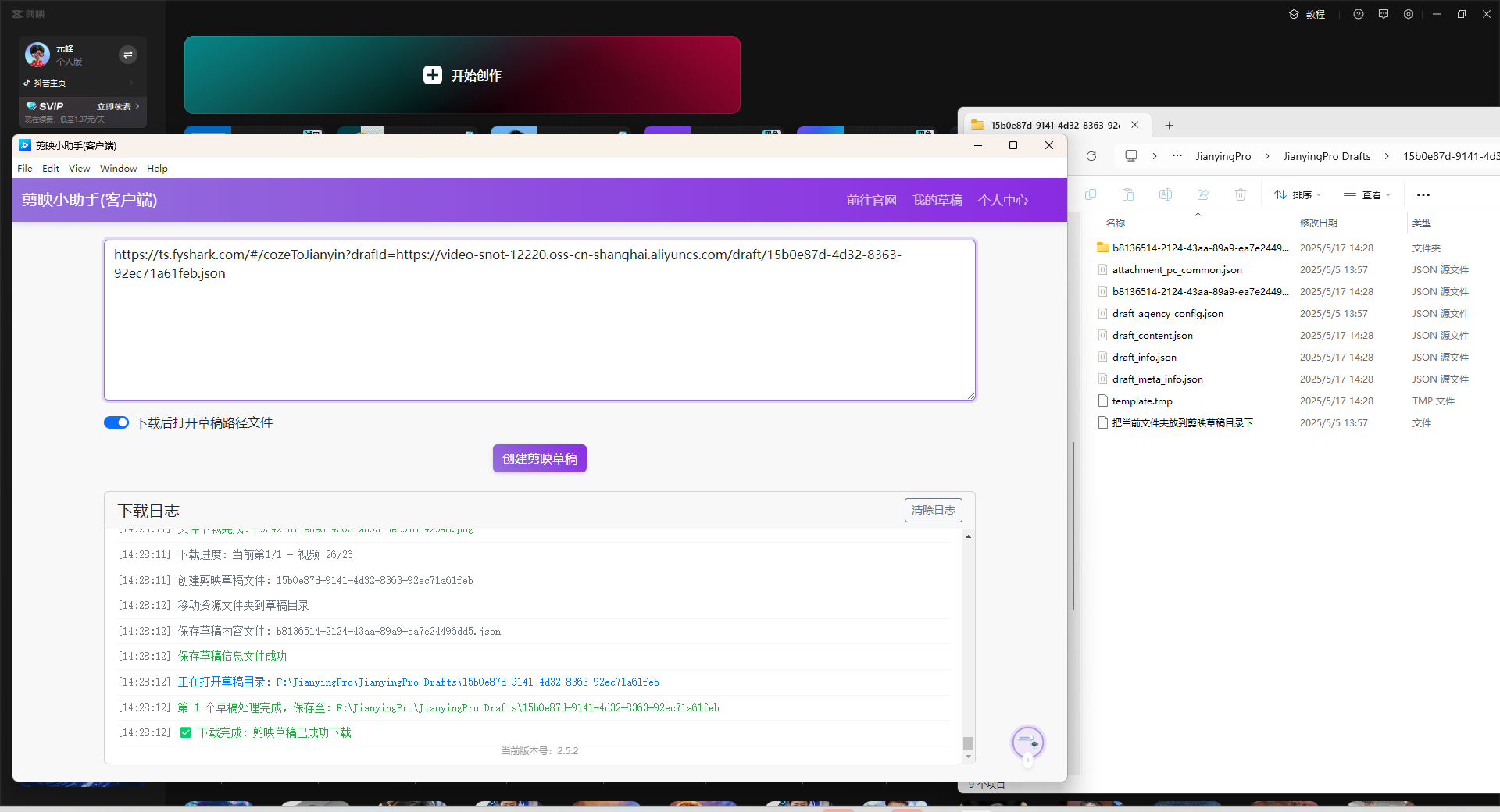Show hidden breadcrumb folders via ellipsis
Viewport: 1500px width, 812px height.
point(1177,156)
